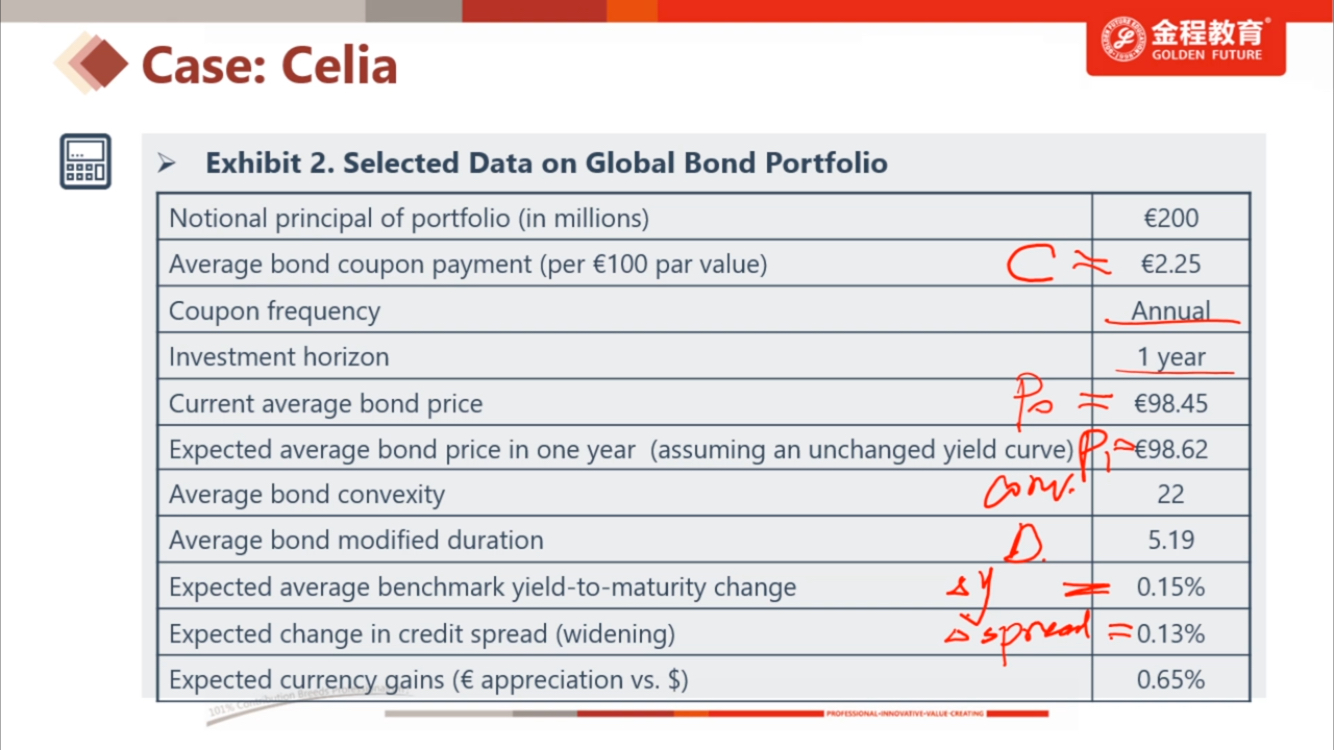The height and width of the screenshot is (750, 1334).
Task: Click the handwritten red "C" annotation
Action: pyautogui.click(x=1031, y=265)
